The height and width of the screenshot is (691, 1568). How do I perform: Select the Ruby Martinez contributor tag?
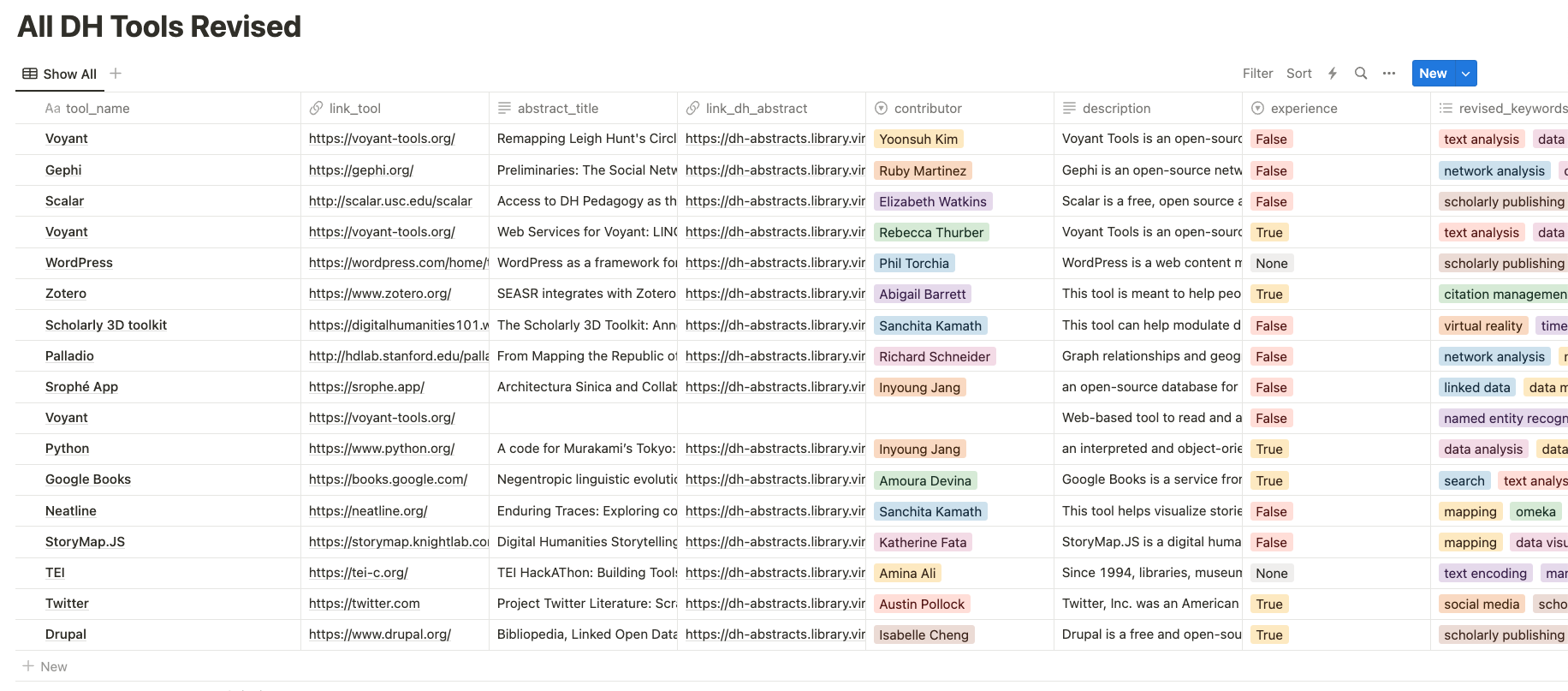tap(923, 171)
